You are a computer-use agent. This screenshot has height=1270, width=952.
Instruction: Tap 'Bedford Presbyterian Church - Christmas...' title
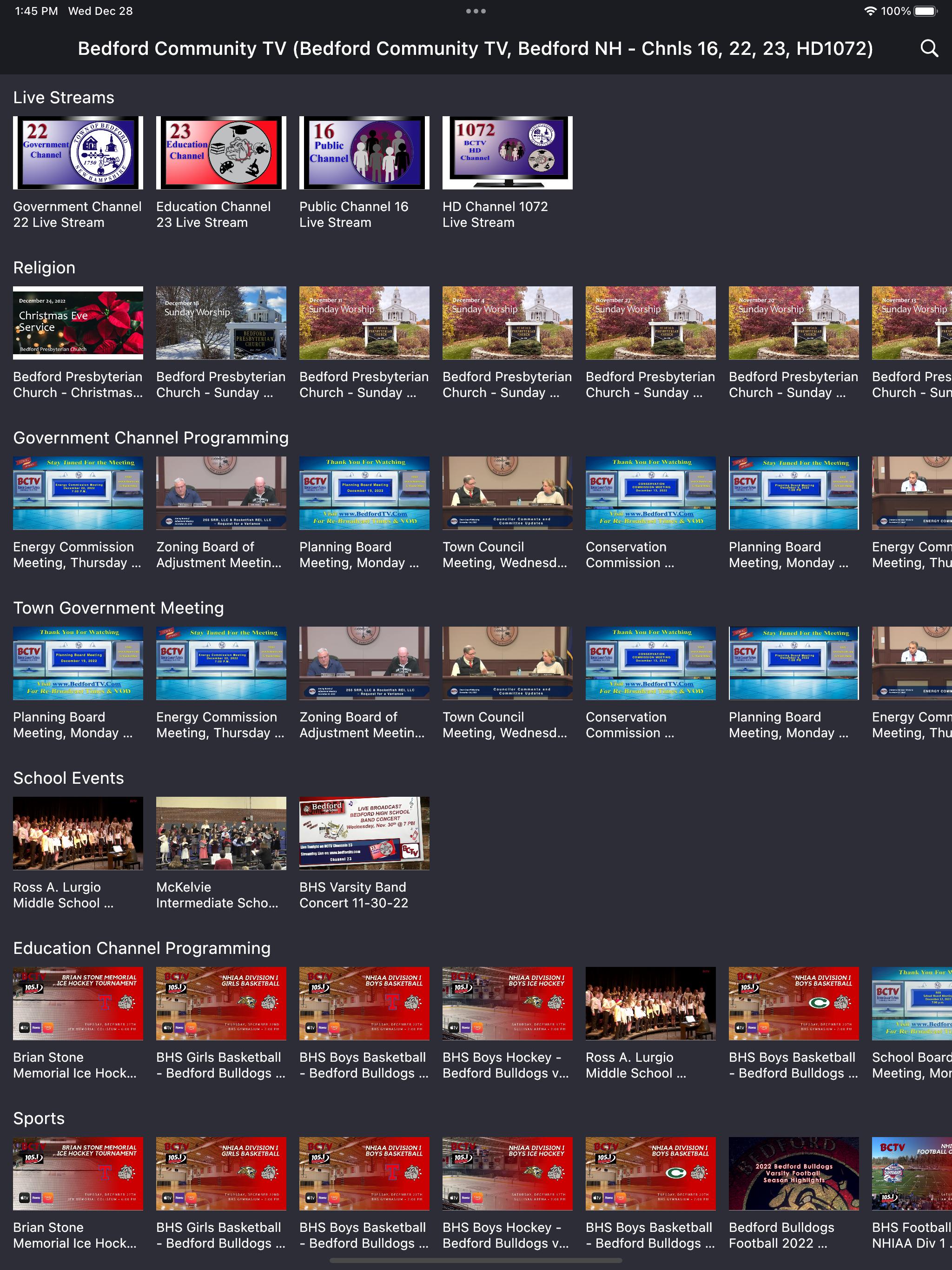78,385
